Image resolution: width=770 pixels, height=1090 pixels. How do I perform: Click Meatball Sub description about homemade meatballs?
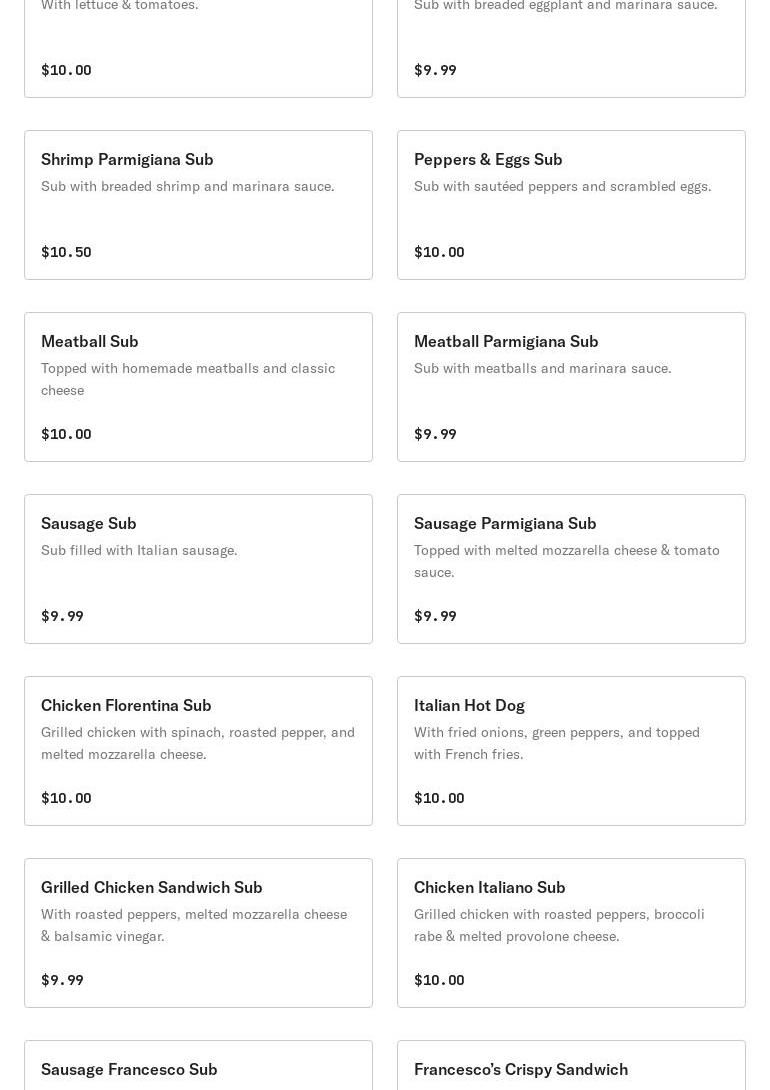point(188,379)
